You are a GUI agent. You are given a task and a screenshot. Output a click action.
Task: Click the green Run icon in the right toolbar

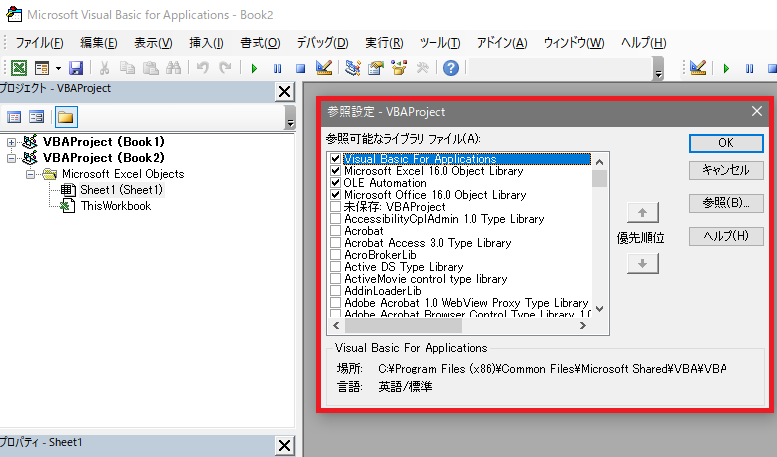pos(726,68)
